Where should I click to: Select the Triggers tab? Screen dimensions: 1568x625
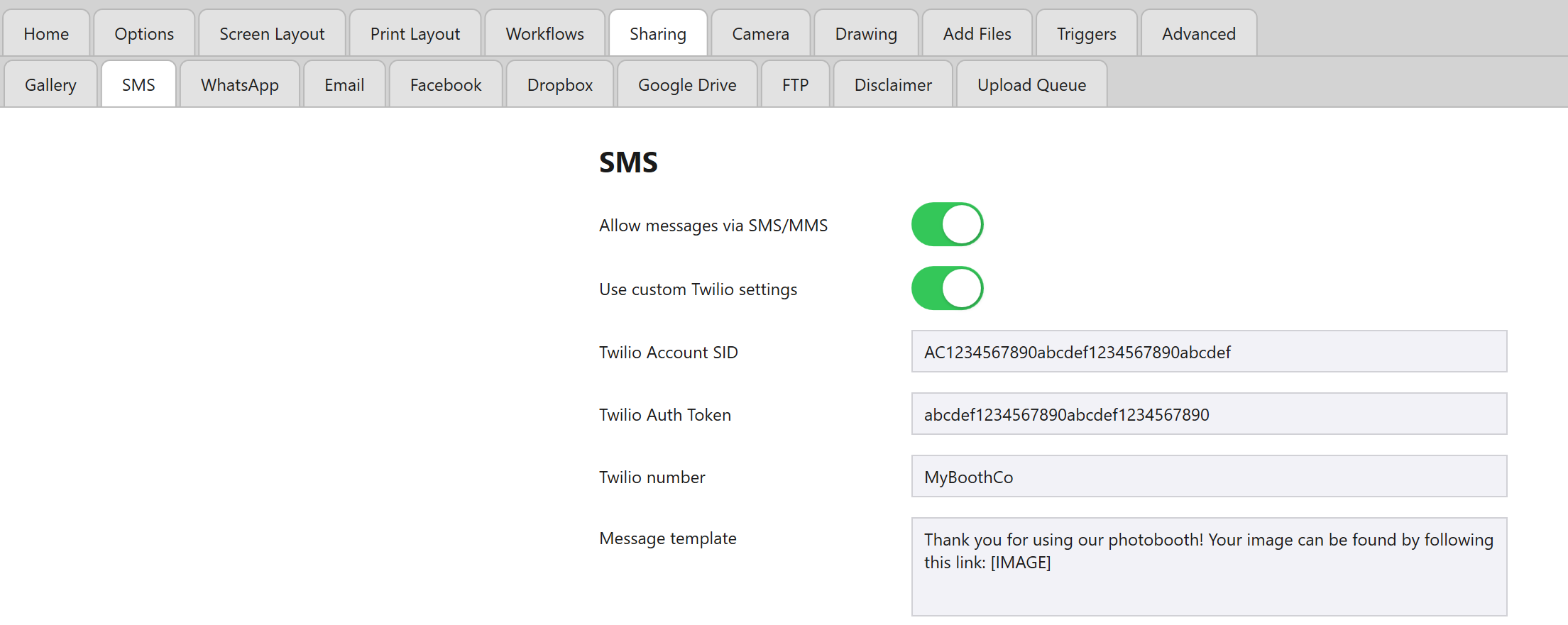pyautogui.click(x=1087, y=33)
